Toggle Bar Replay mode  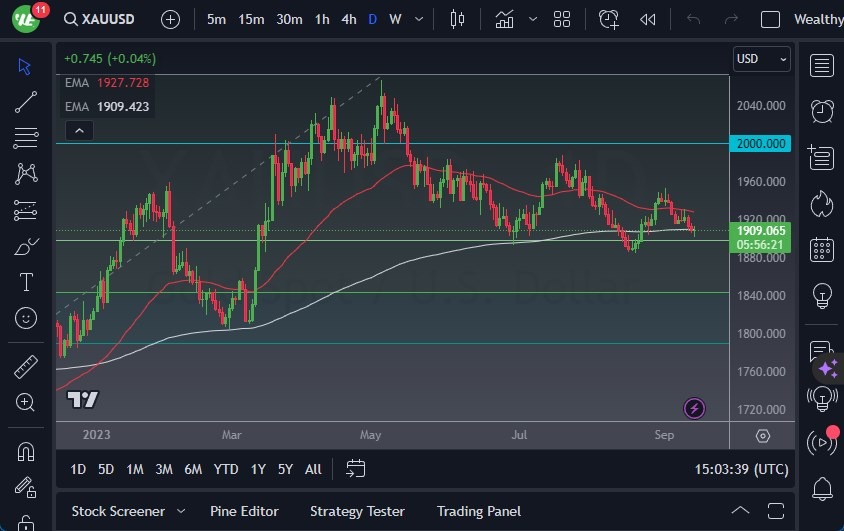(647, 19)
